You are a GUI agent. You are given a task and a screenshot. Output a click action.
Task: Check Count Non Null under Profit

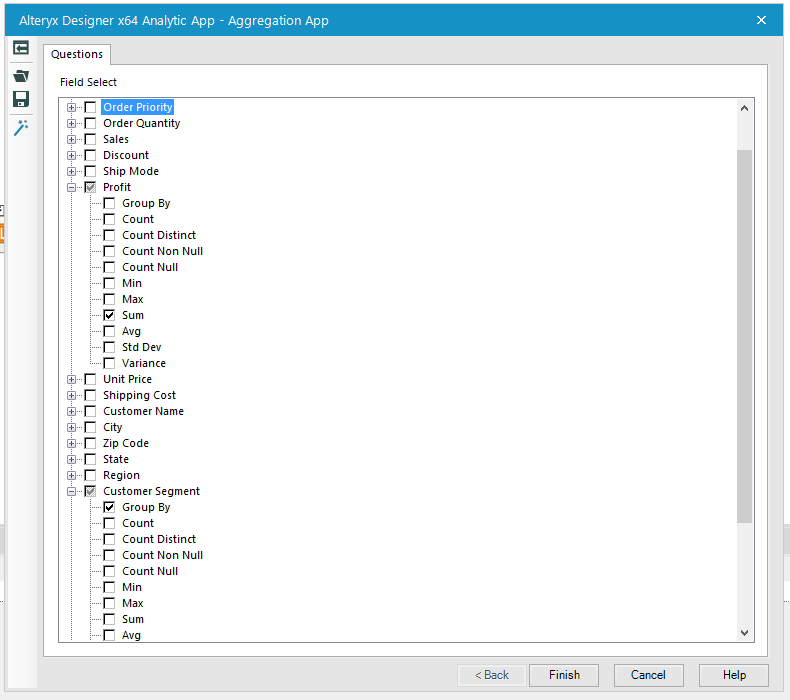coord(109,251)
